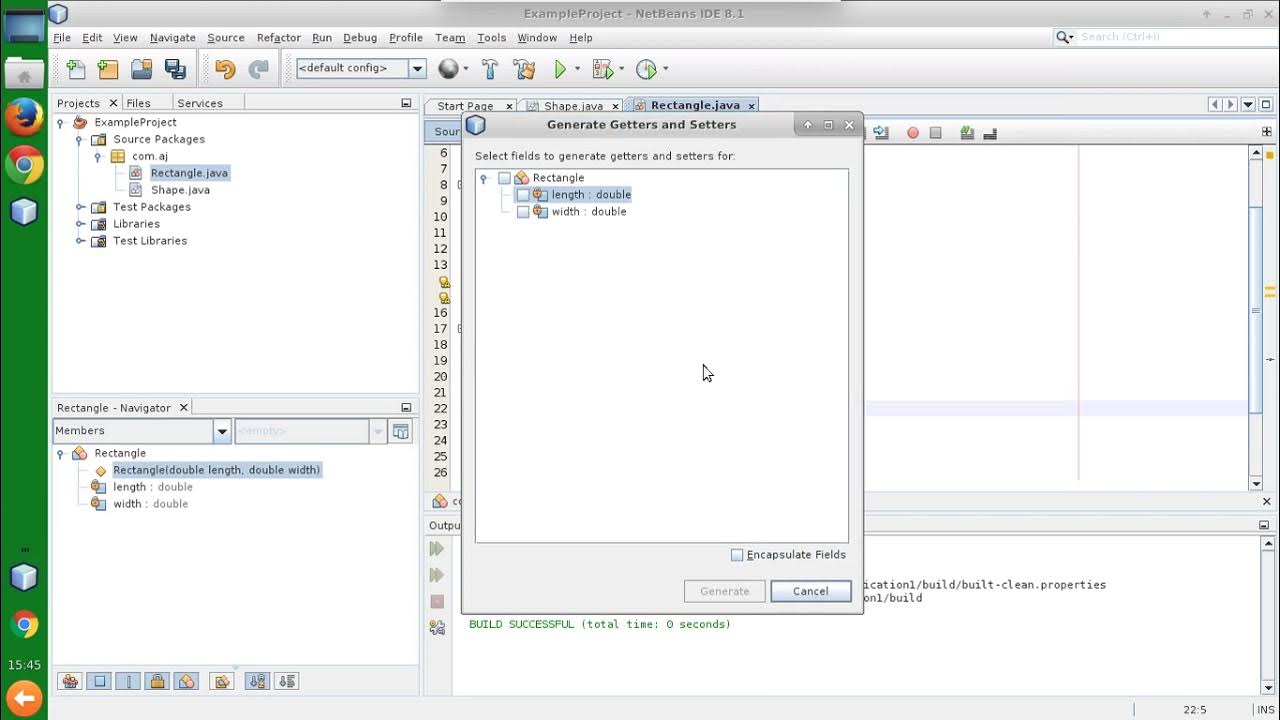Image resolution: width=1280 pixels, height=720 pixels.
Task: Click the red Start Macro Recording icon
Action: (x=913, y=133)
